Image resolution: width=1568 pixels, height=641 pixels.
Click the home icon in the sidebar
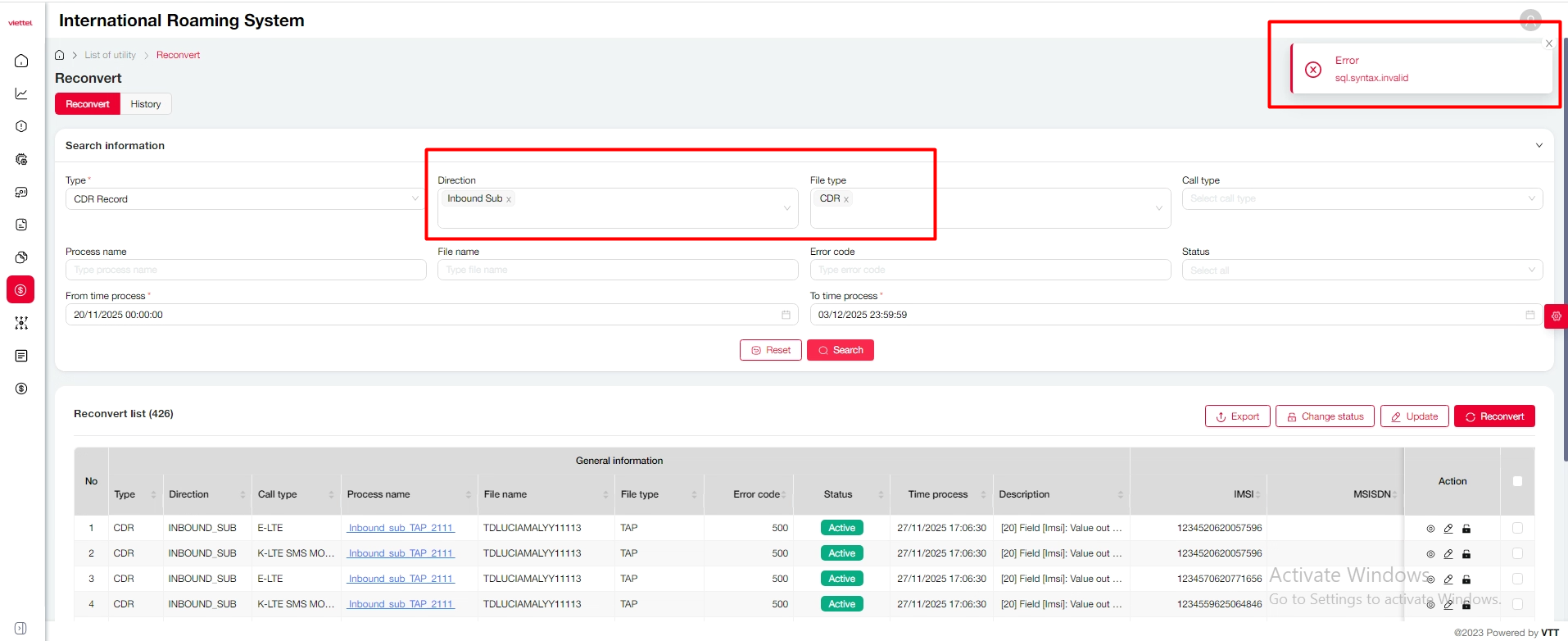click(21, 61)
